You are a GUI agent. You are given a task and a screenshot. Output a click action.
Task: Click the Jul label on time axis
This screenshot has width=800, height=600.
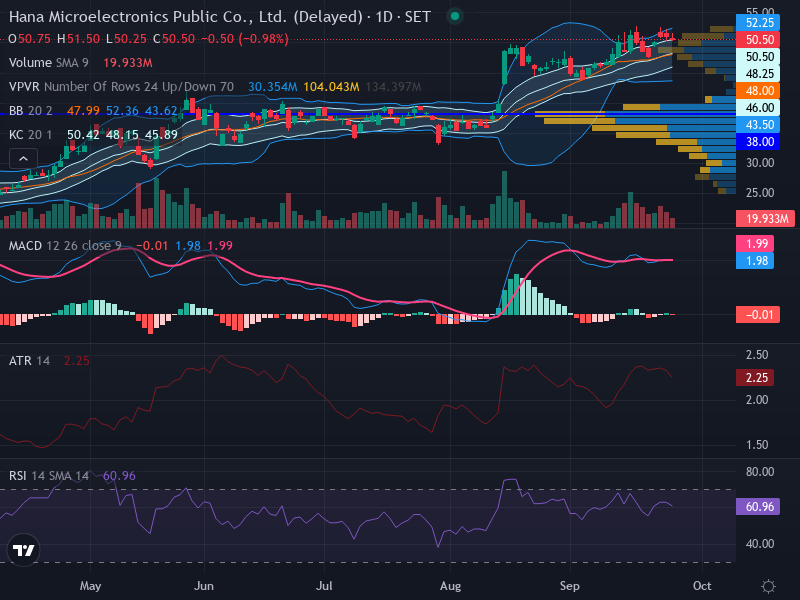pos(324,586)
